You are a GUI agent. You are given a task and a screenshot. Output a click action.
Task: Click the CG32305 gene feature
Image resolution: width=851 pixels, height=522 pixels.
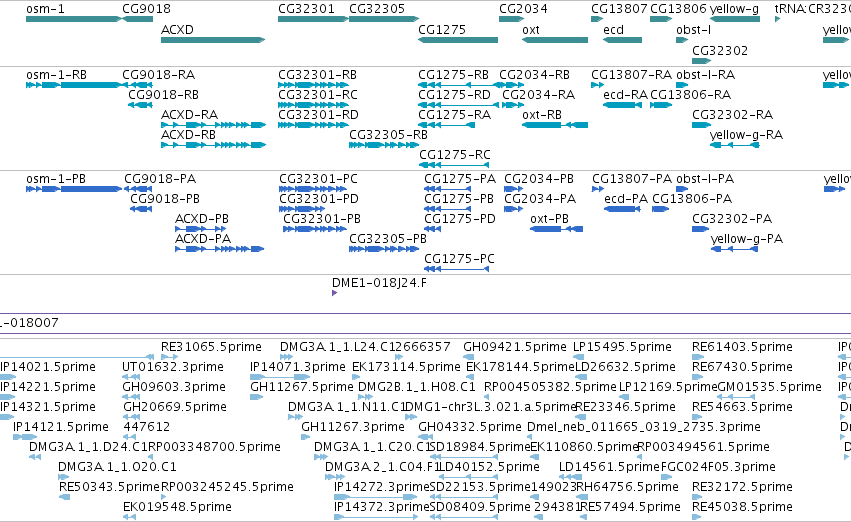click(x=384, y=19)
